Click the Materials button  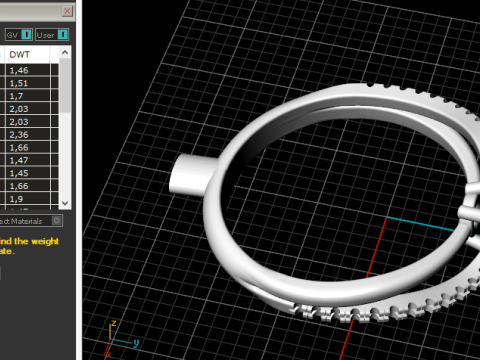31,221
